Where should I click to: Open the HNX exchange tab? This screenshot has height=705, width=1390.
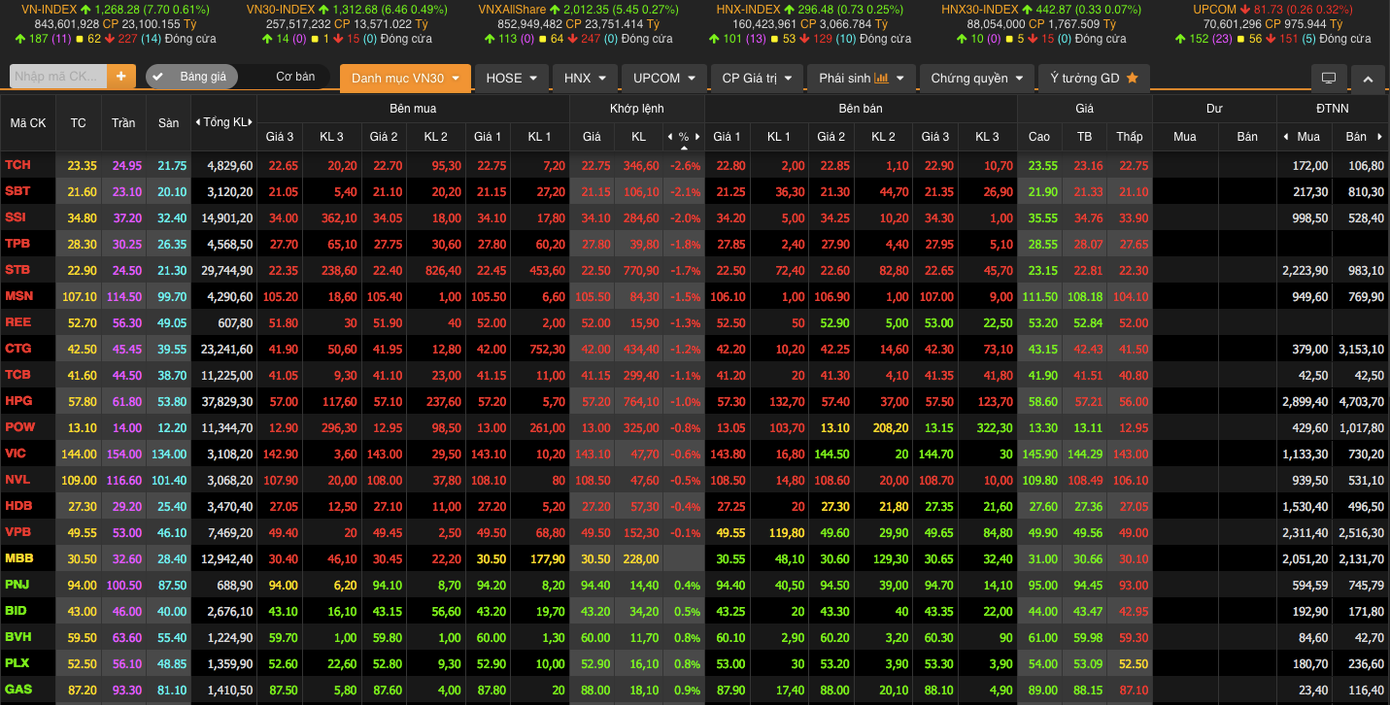[x=584, y=78]
